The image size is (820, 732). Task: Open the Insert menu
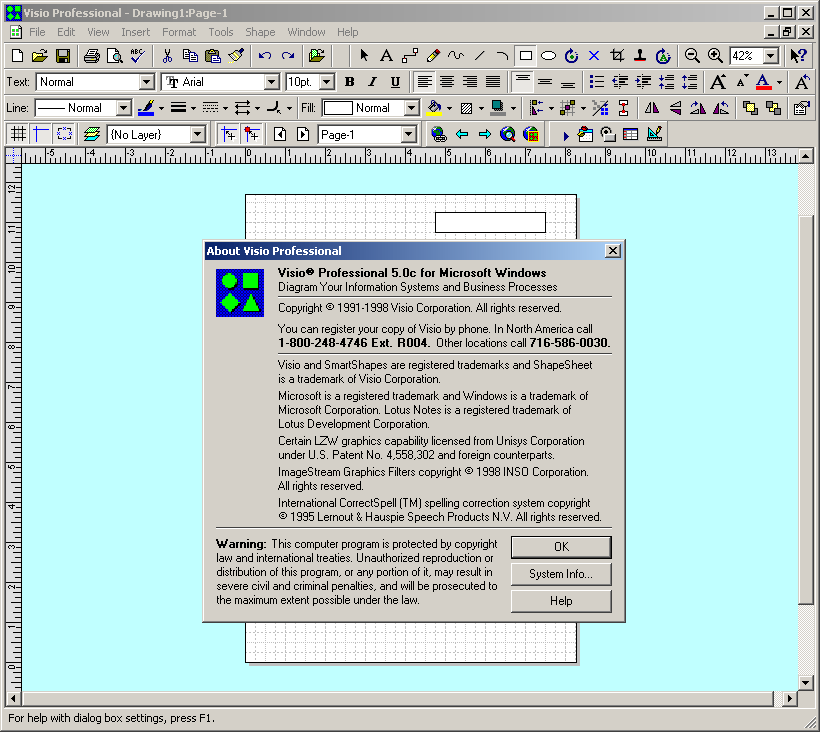(x=135, y=32)
